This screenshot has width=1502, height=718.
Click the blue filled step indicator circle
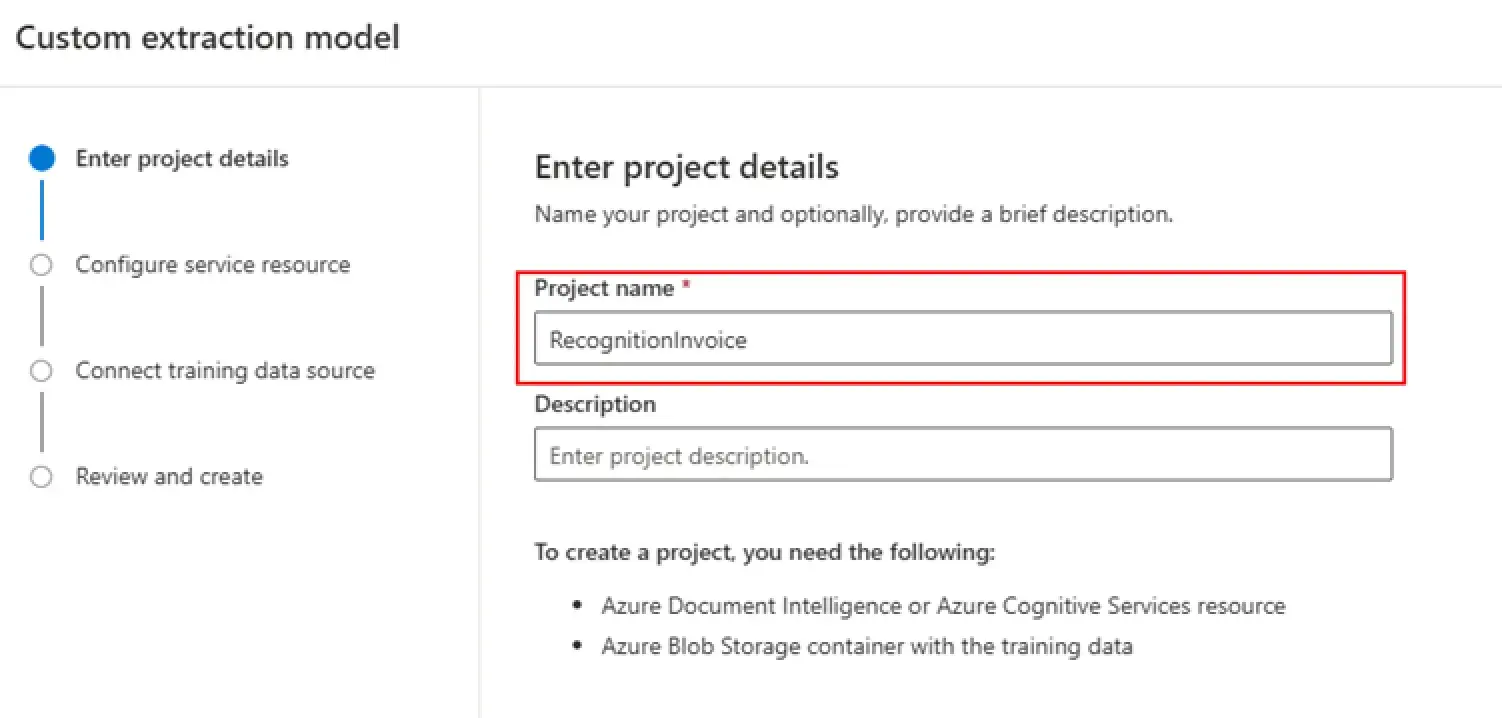coord(42,158)
